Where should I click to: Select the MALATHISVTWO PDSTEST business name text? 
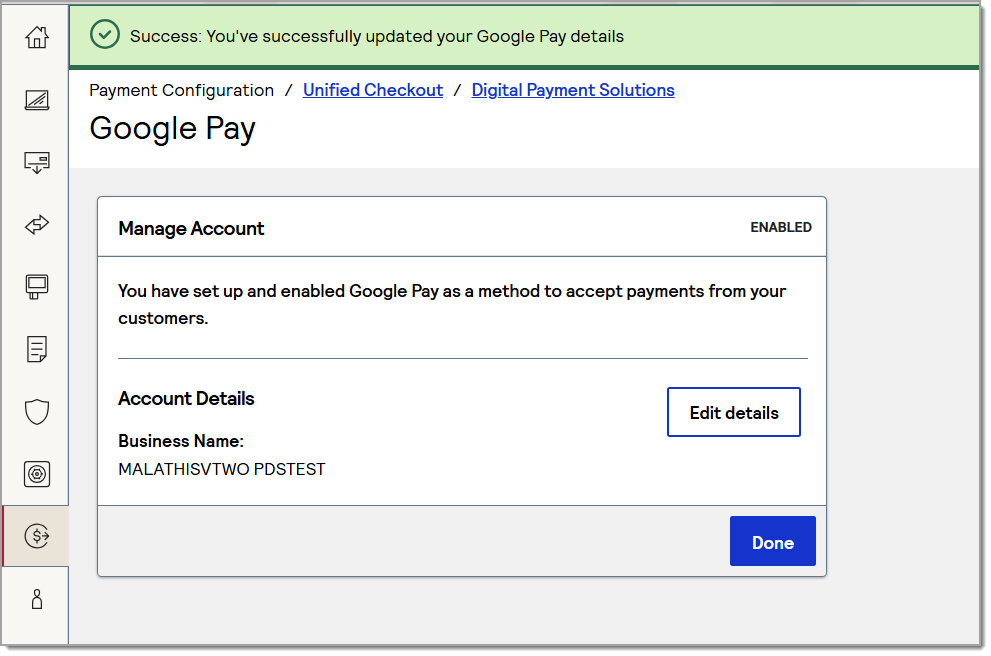pyautogui.click(x=221, y=469)
